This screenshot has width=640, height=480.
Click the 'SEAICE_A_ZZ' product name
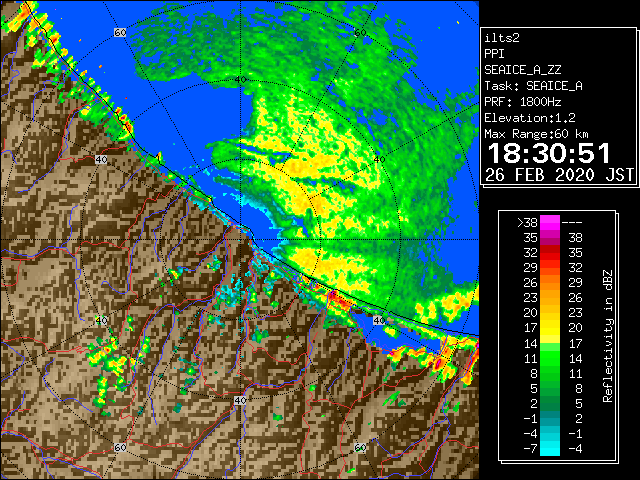(523, 70)
